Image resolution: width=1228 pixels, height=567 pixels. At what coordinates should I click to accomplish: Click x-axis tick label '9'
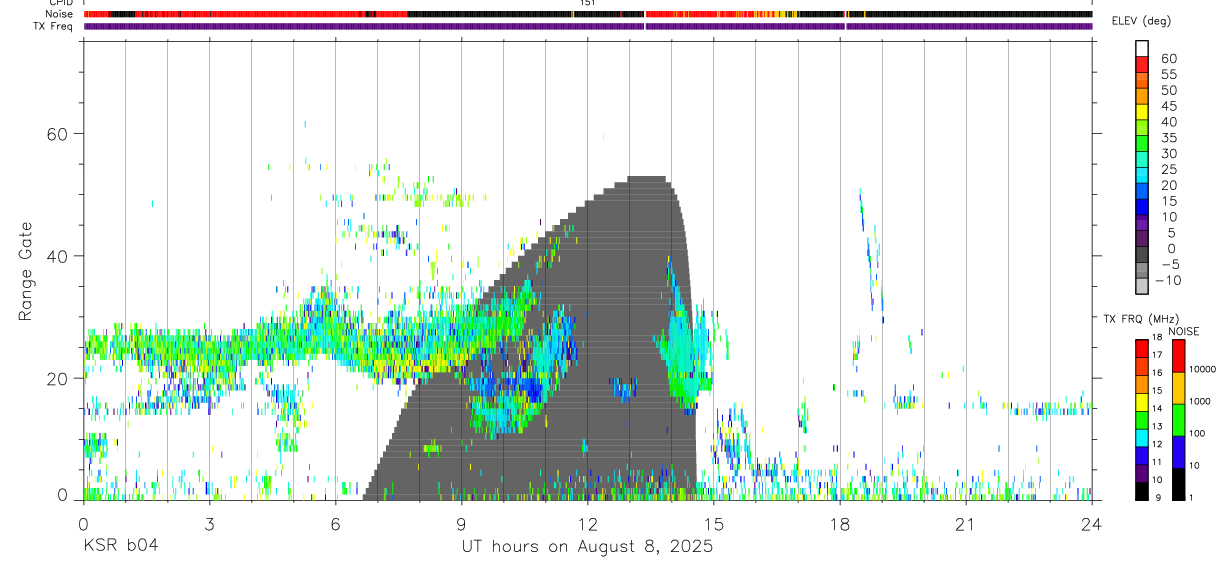pos(461,524)
